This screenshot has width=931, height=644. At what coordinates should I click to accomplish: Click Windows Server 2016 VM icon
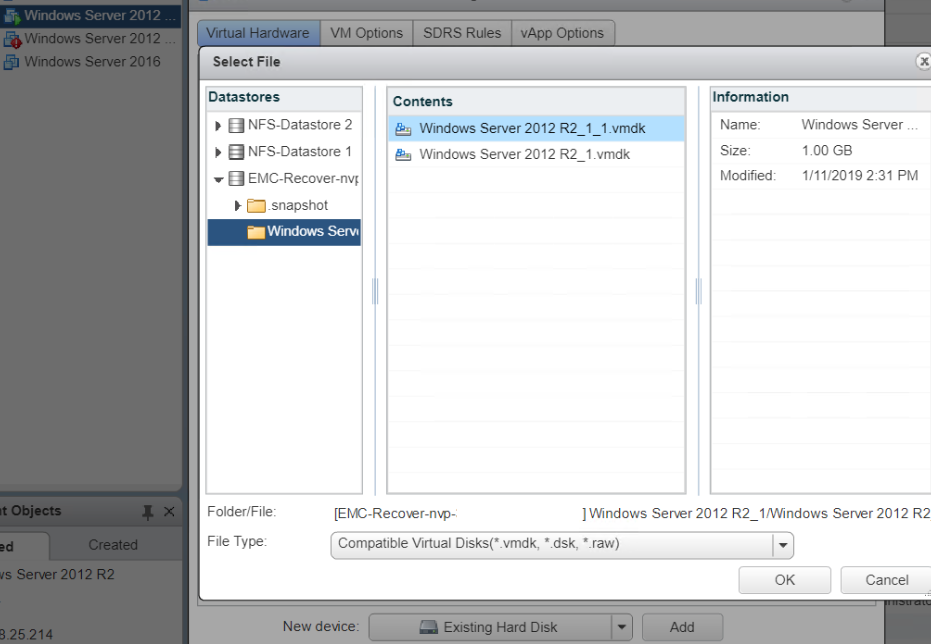(11, 62)
